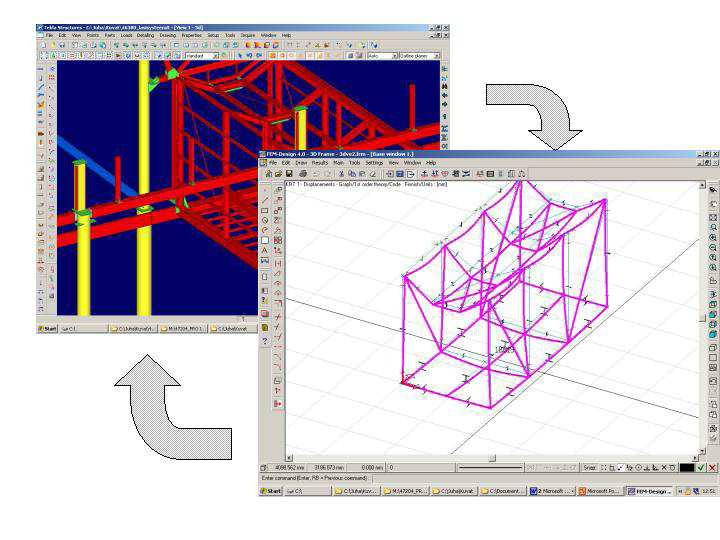
Task: Toggle last snap icon before the black swatch
Action: (673, 467)
